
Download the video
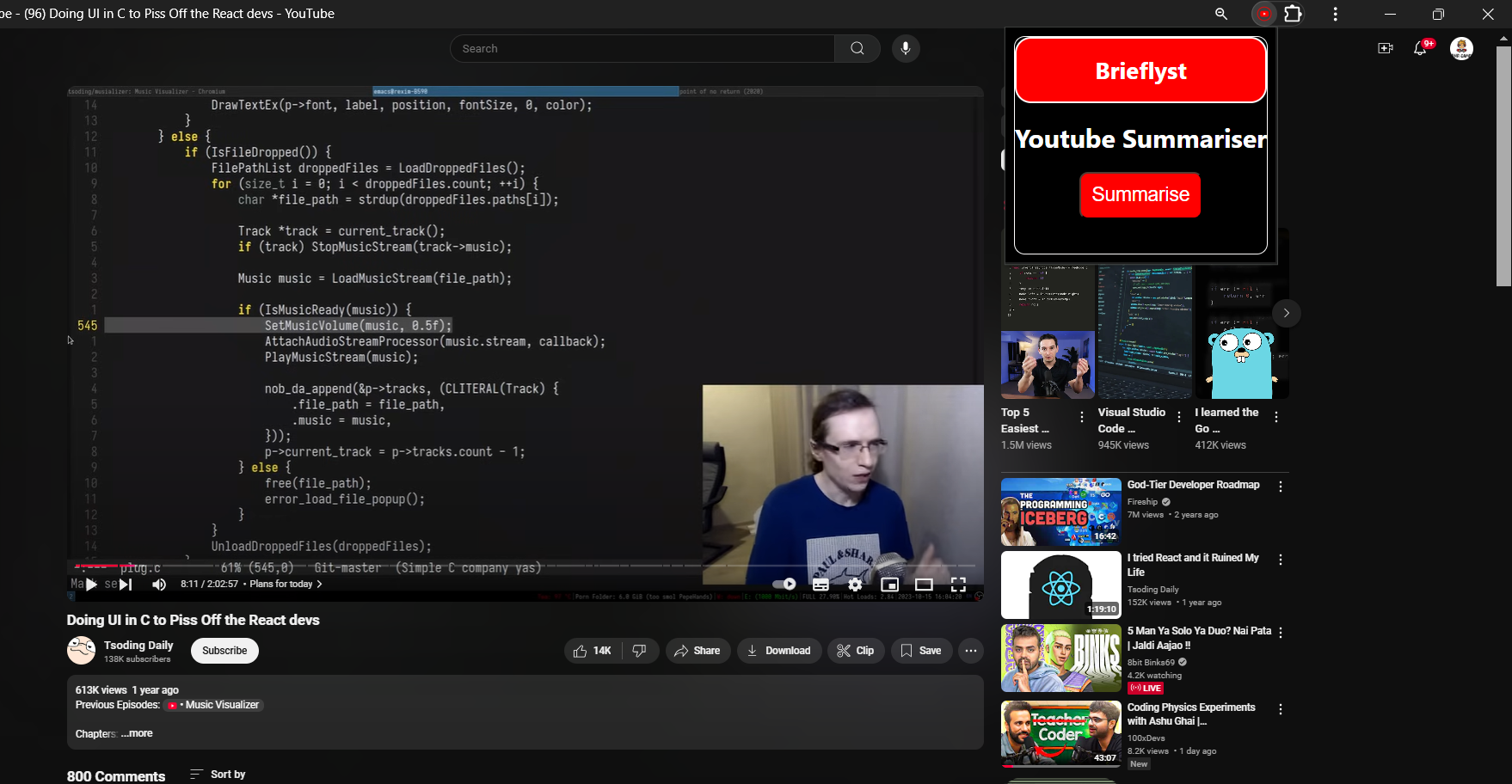click(779, 651)
